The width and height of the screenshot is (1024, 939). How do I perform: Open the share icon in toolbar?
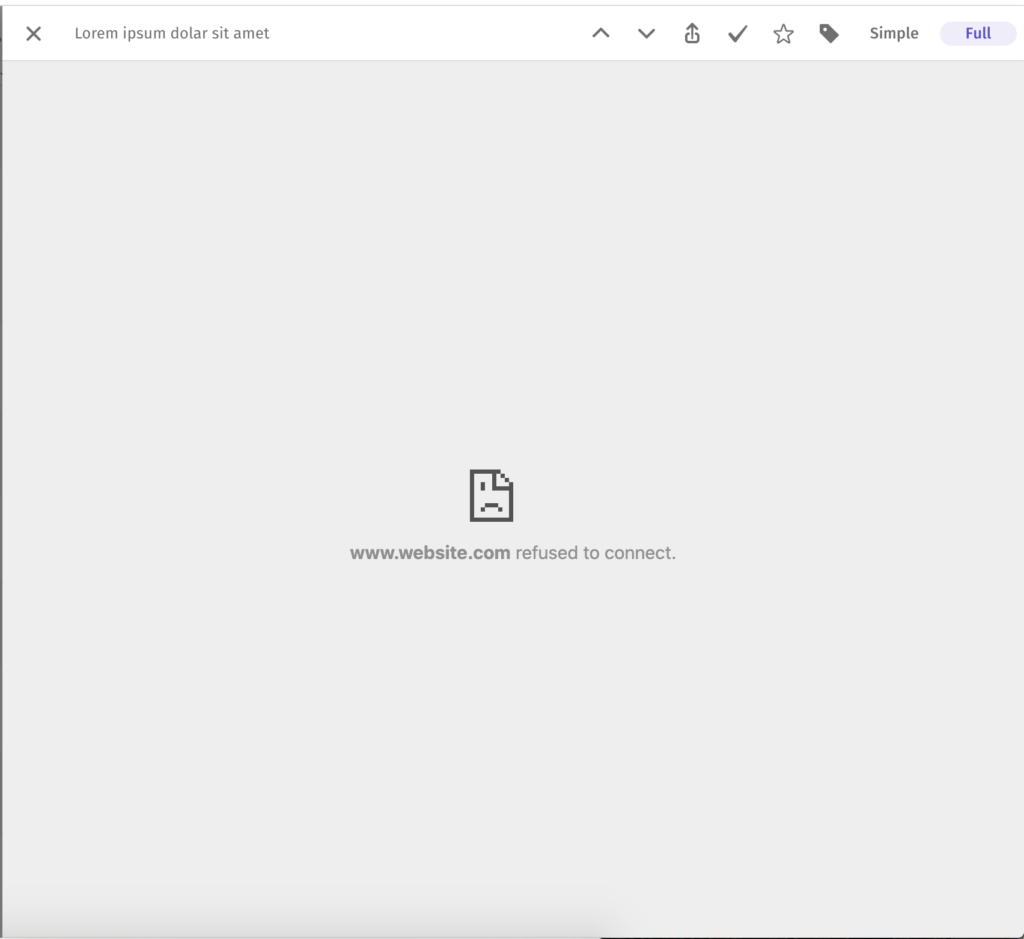coord(692,33)
